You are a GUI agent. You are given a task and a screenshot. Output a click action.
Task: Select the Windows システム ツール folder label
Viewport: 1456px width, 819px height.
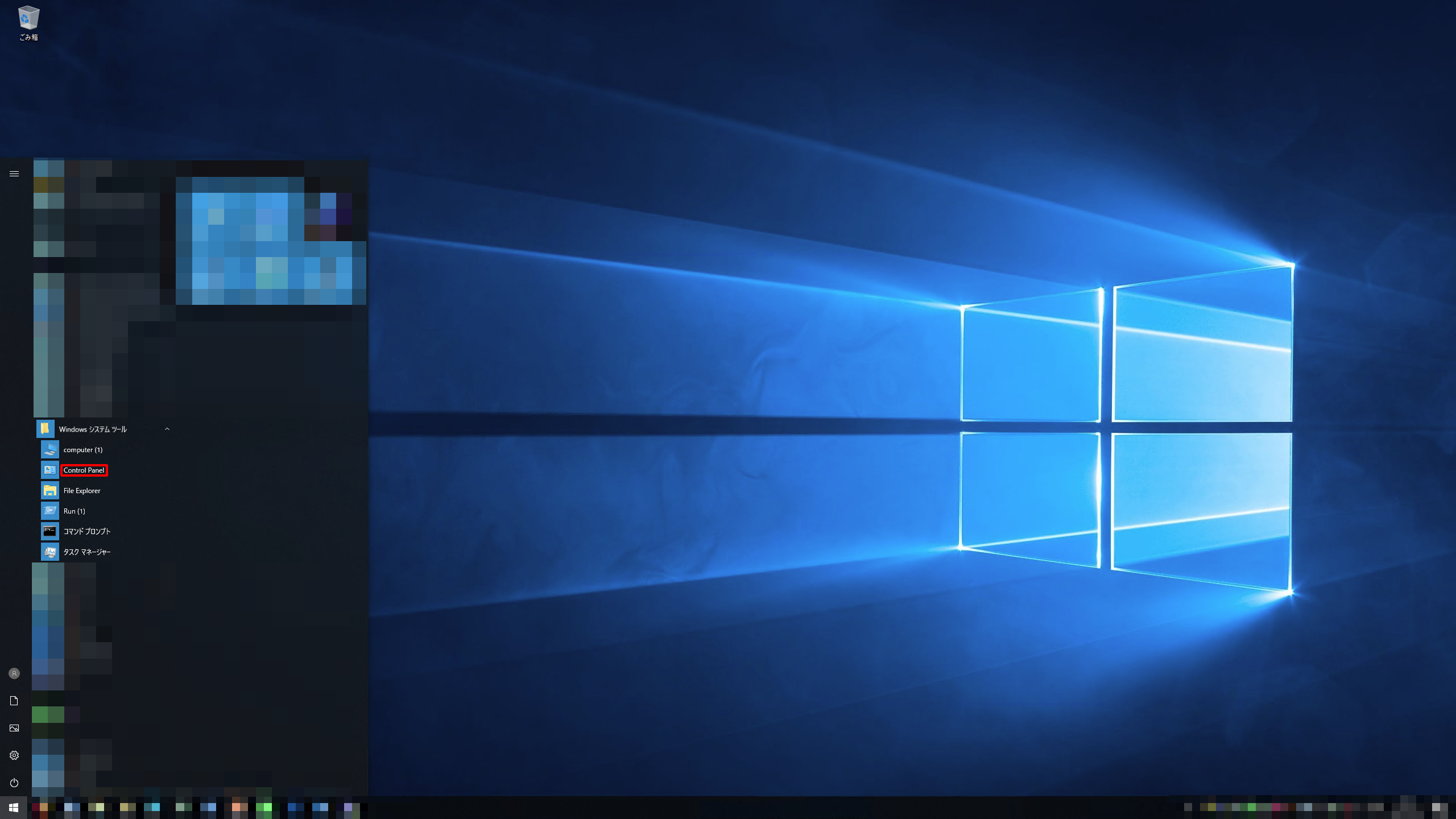pos(93,429)
